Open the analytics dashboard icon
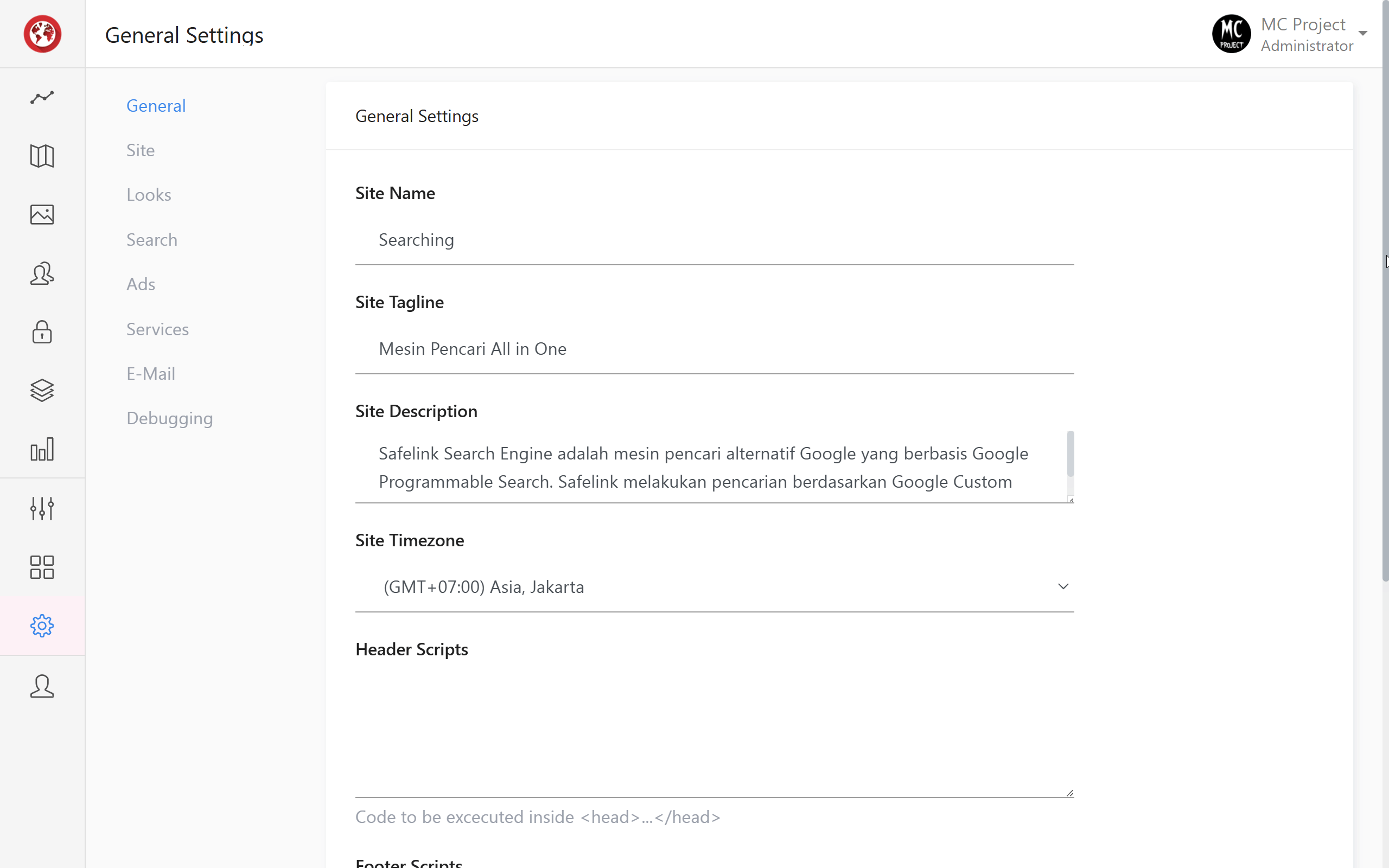This screenshot has width=1389, height=868. coord(42,98)
